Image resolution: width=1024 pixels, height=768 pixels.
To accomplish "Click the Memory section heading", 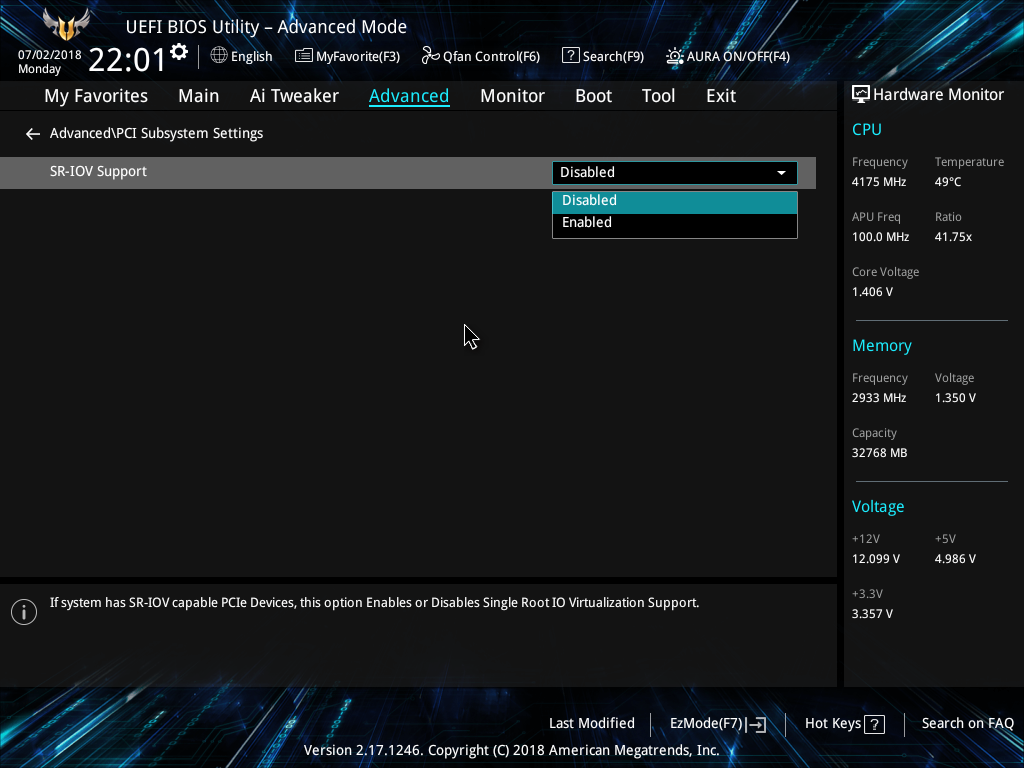I will pos(882,346).
